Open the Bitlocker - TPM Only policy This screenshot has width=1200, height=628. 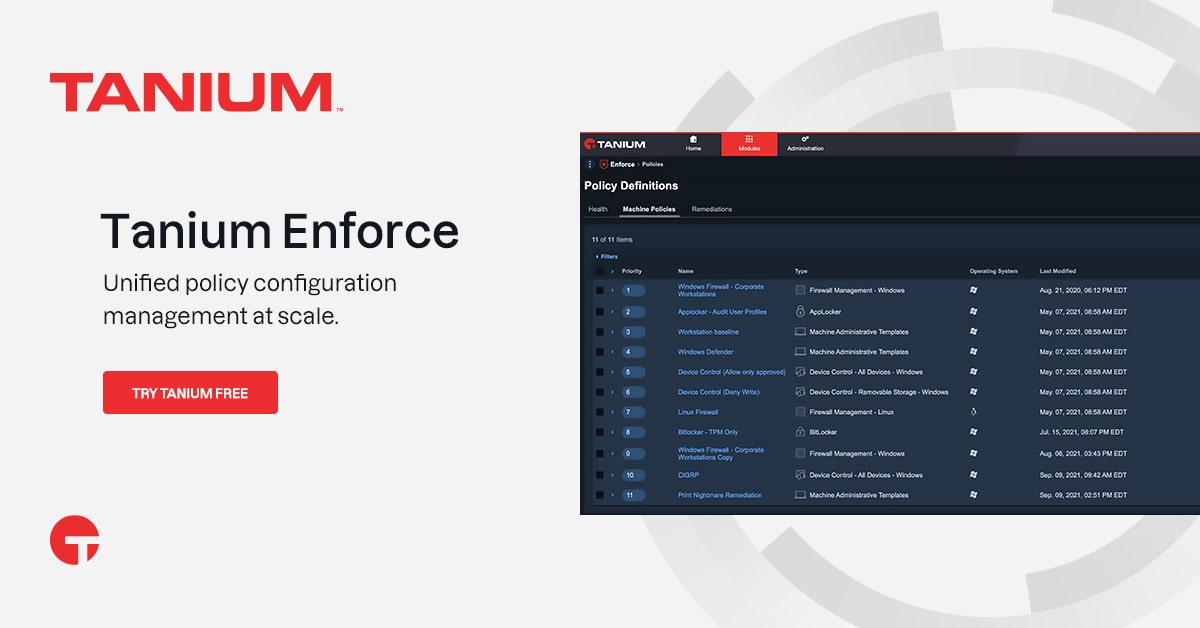(x=708, y=432)
